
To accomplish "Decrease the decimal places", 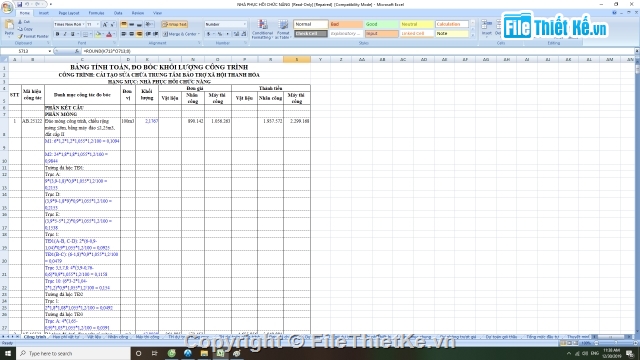I will (x=244, y=34).
